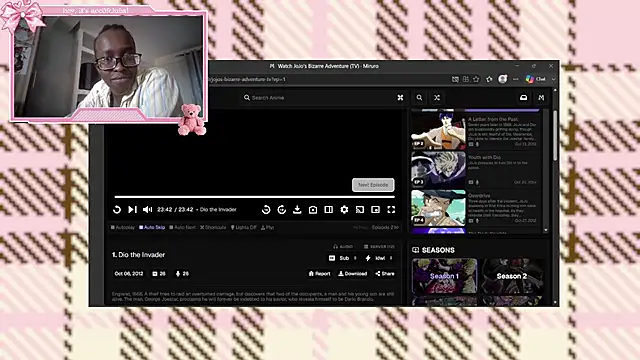Open the Sub audio dropdown

(x=343, y=258)
